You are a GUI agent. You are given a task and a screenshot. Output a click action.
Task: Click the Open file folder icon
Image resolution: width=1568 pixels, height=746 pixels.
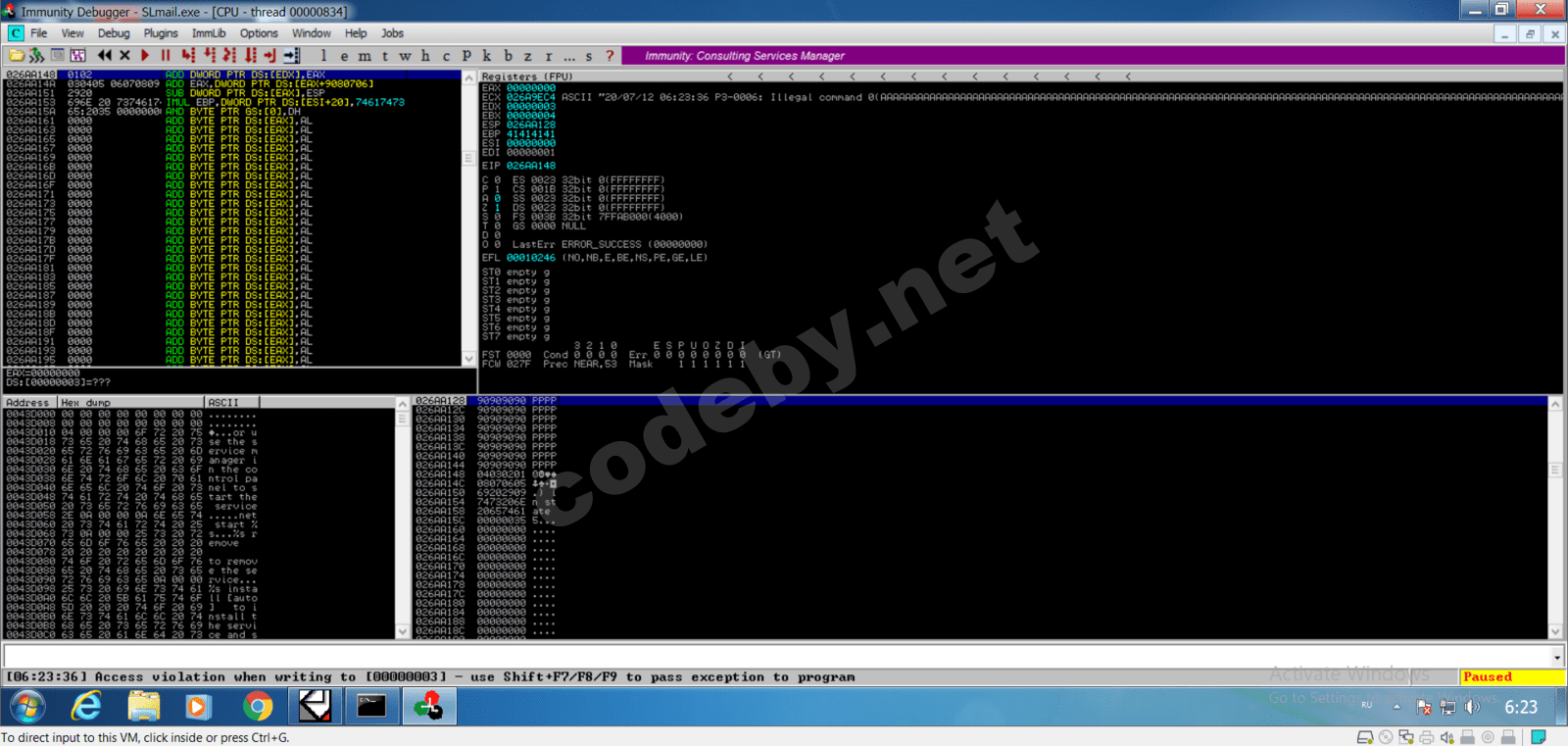pyautogui.click(x=17, y=56)
